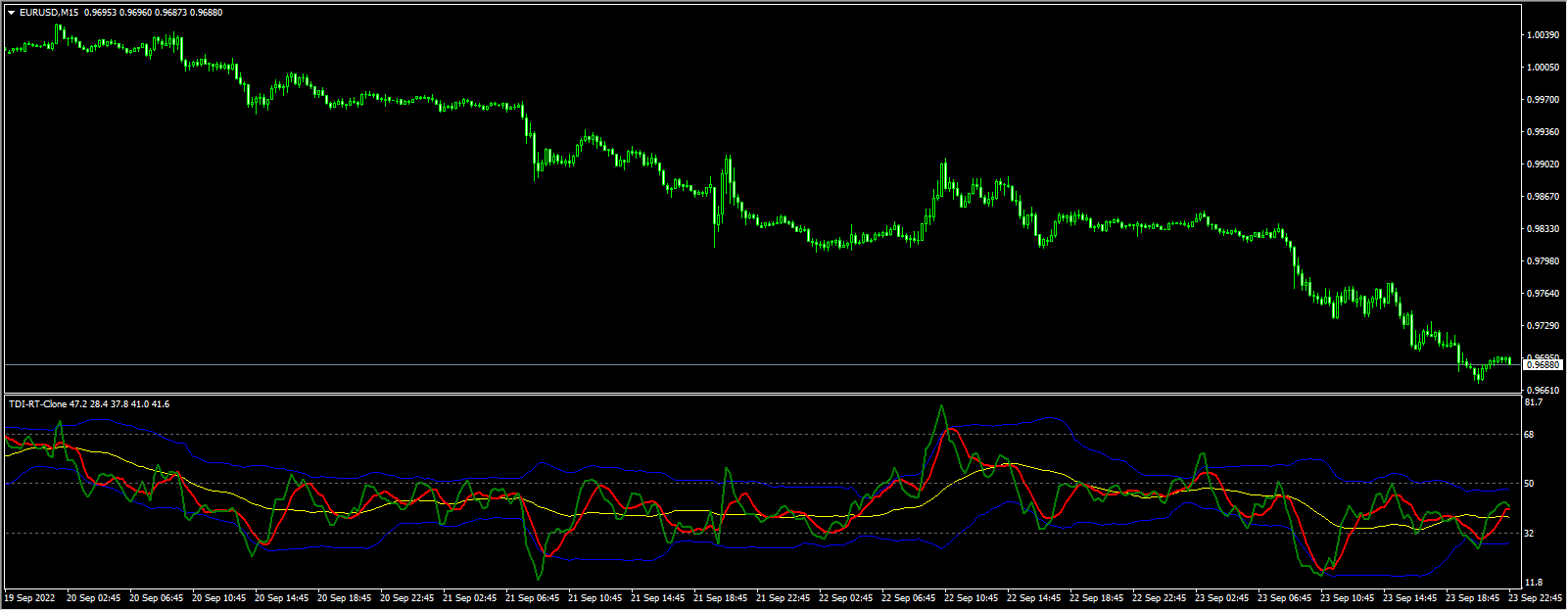Click the 11.8 indicator scale minimum

(1533, 583)
